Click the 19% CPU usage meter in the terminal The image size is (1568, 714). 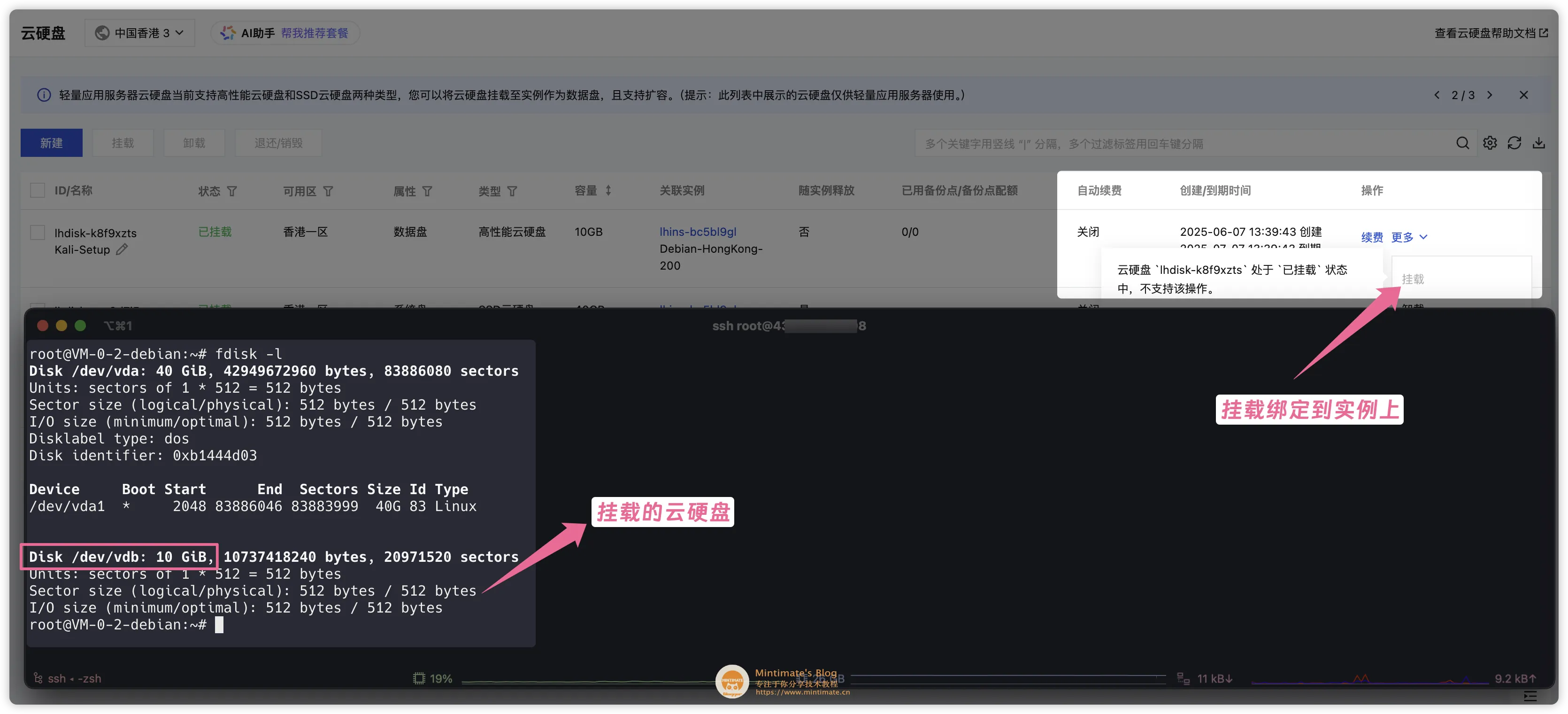coord(433,677)
